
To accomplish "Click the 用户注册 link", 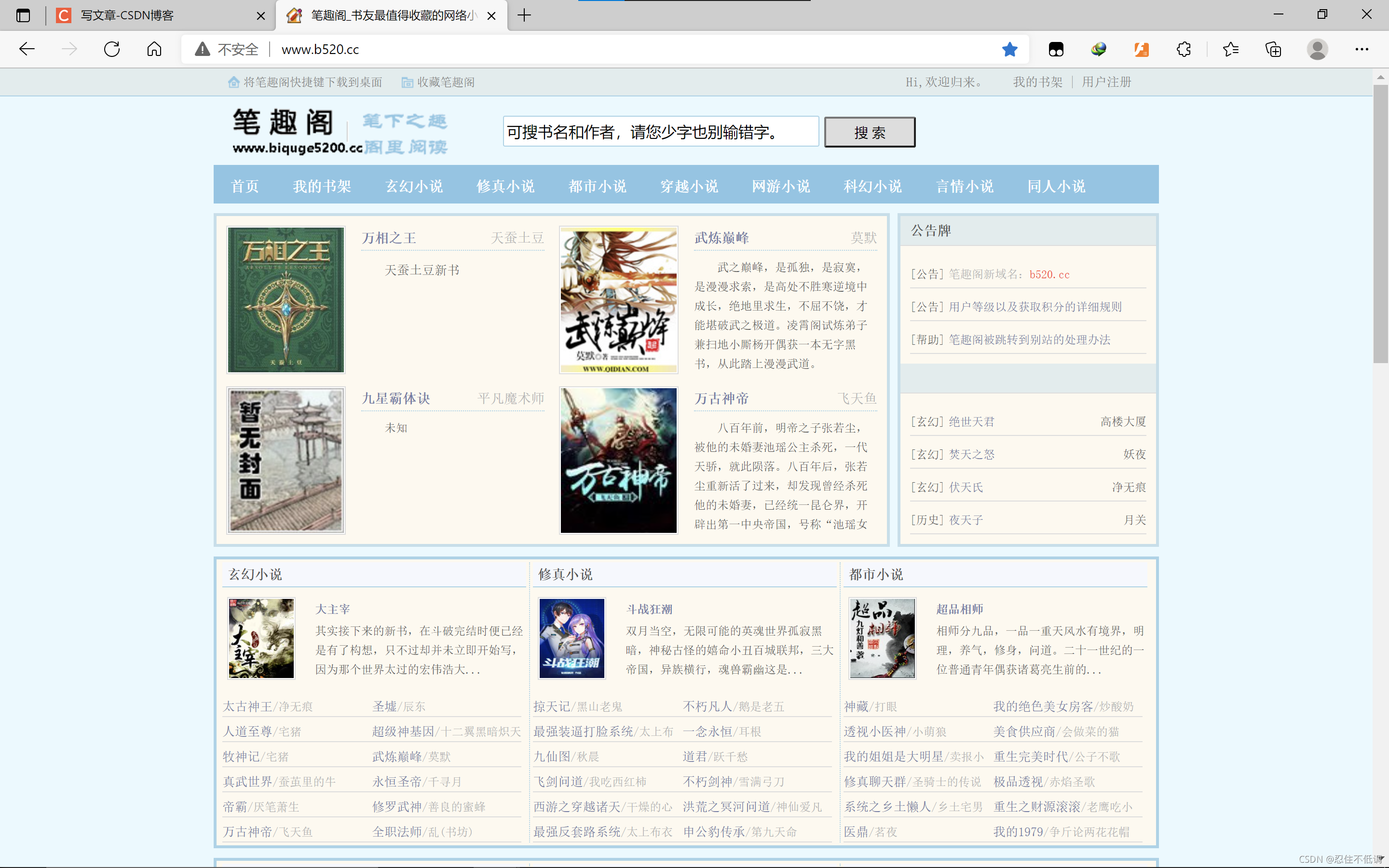I will point(1106,82).
